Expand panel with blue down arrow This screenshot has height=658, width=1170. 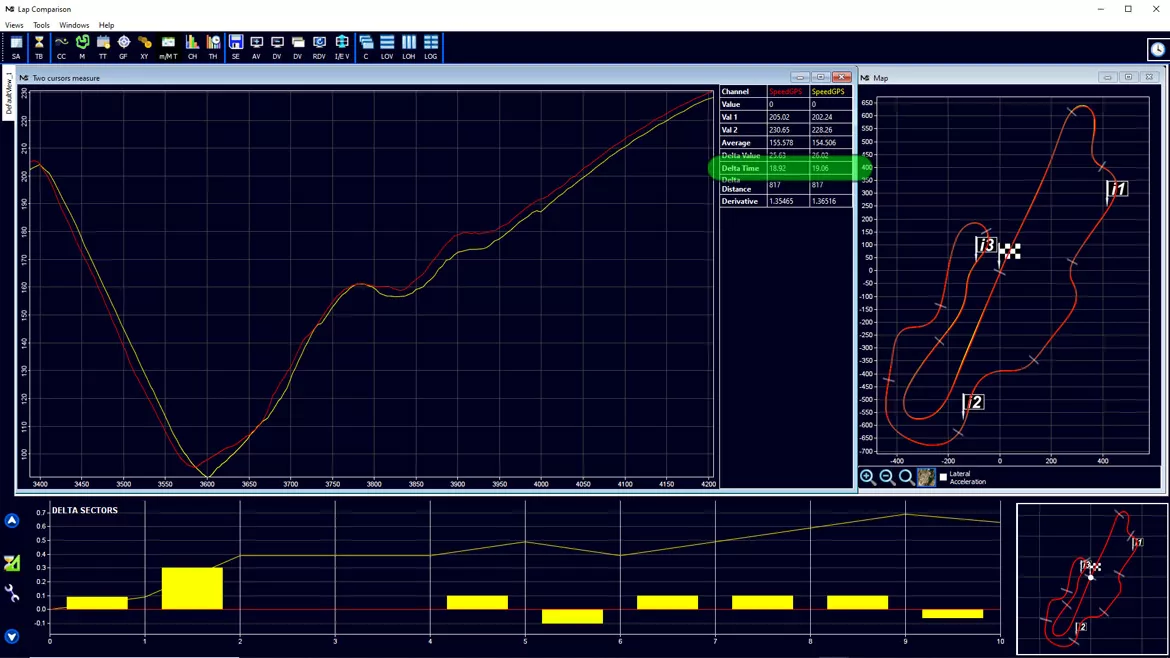click(12, 636)
